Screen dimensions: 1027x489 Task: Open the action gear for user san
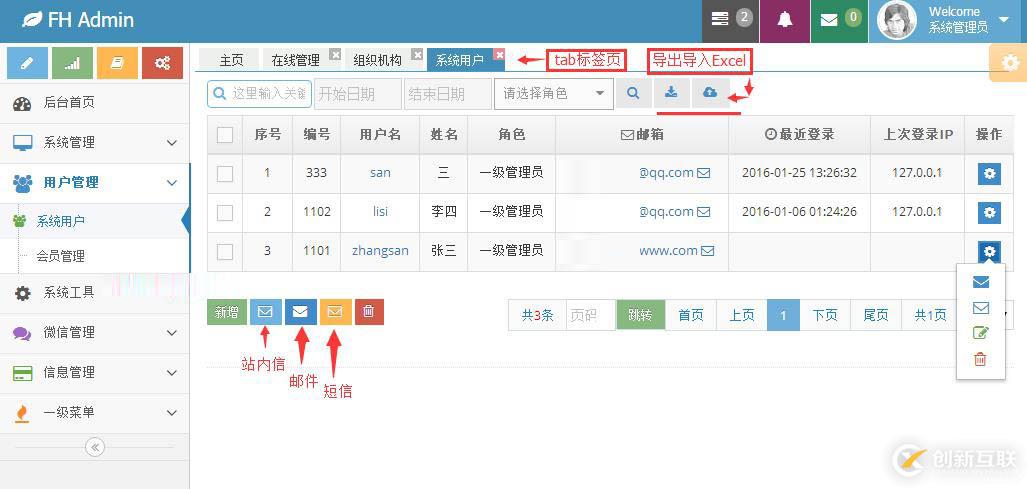pos(989,173)
